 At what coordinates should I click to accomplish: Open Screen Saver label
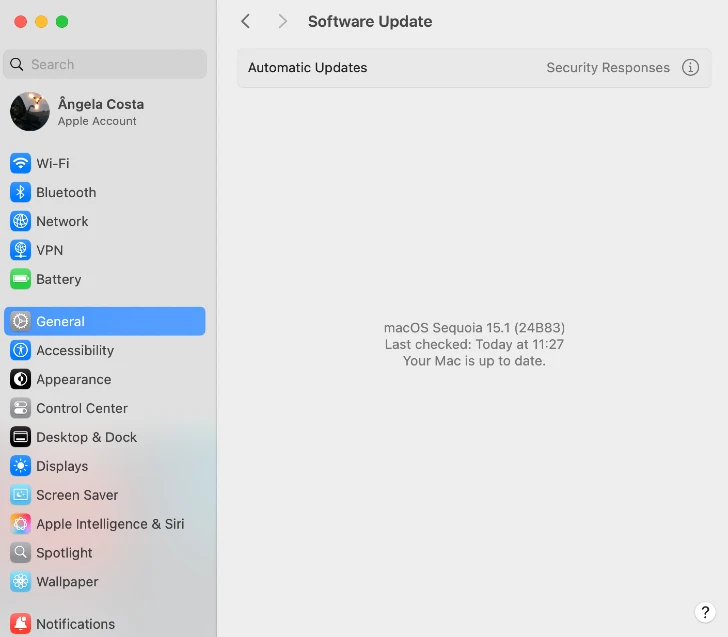tap(77, 495)
